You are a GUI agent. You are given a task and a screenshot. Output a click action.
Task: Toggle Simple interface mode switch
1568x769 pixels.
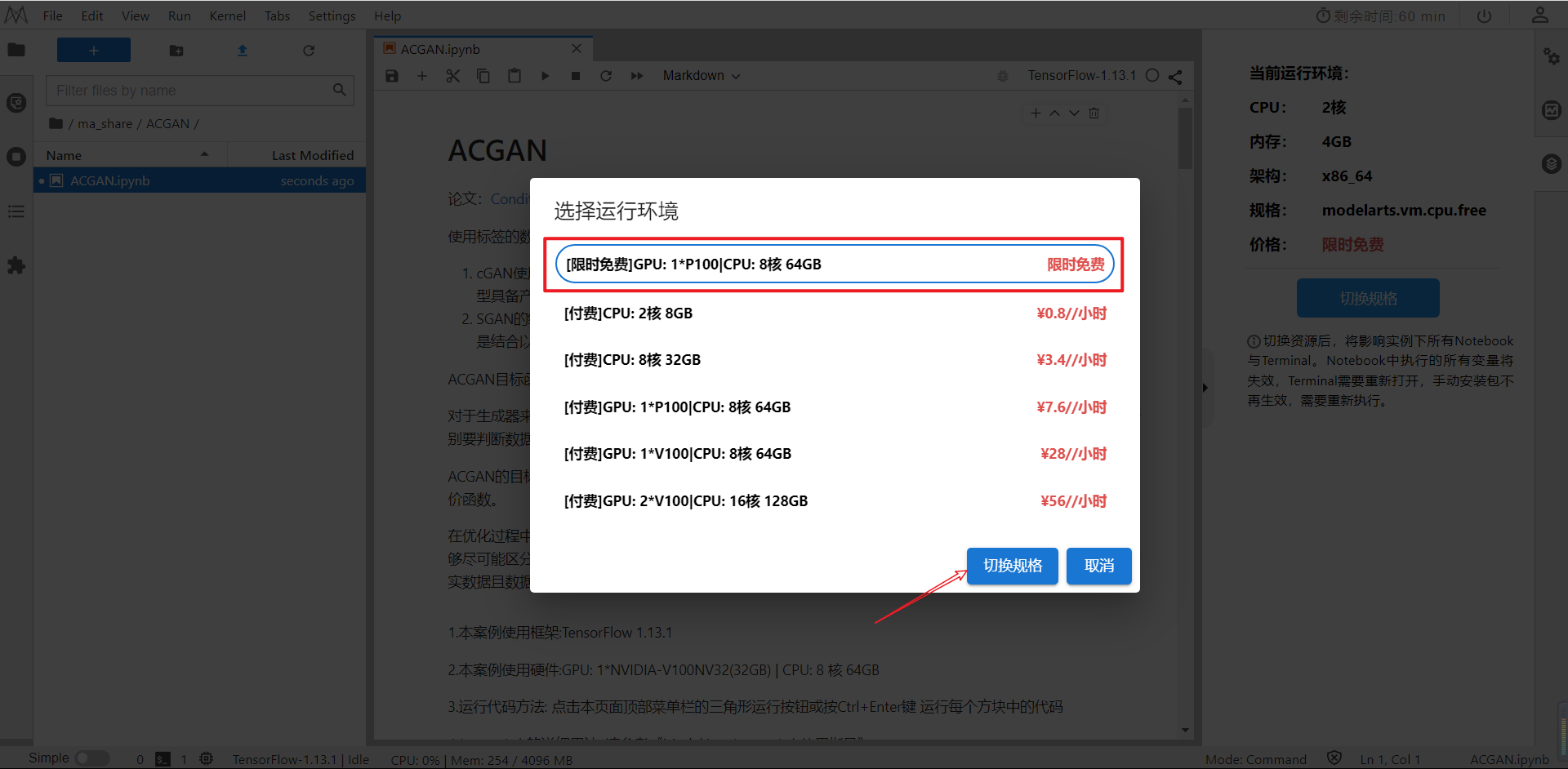pyautogui.click(x=92, y=758)
